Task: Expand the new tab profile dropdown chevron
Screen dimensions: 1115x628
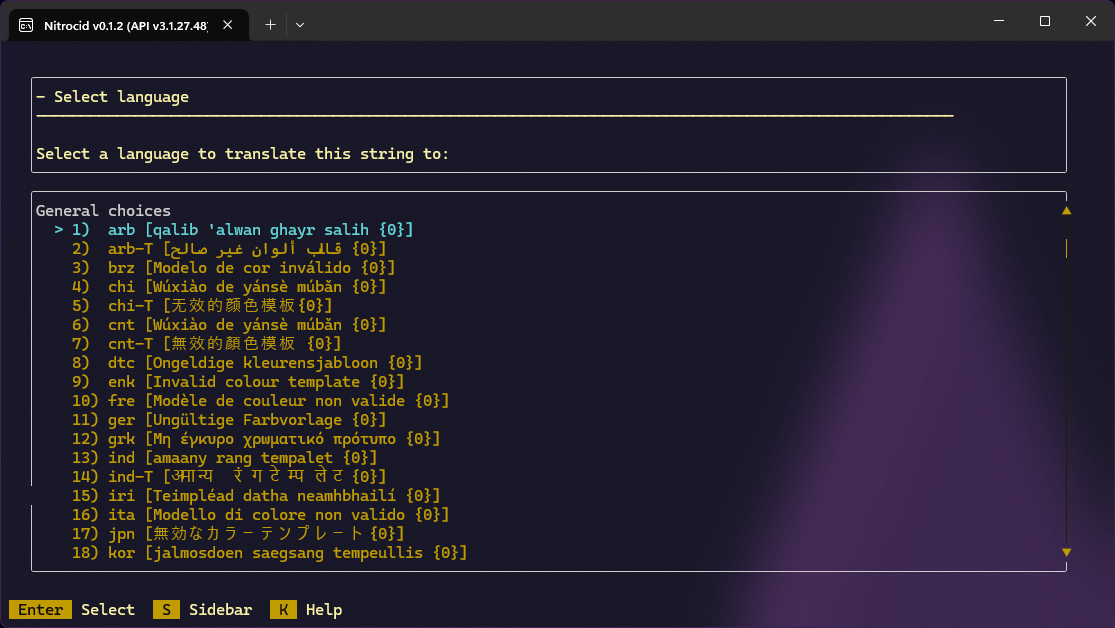Action: pos(299,24)
